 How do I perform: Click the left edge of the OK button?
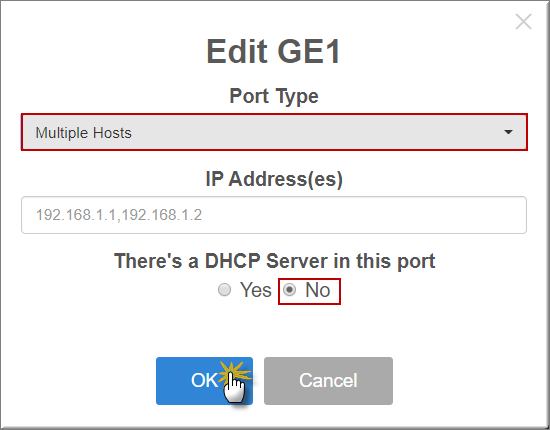(162, 381)
